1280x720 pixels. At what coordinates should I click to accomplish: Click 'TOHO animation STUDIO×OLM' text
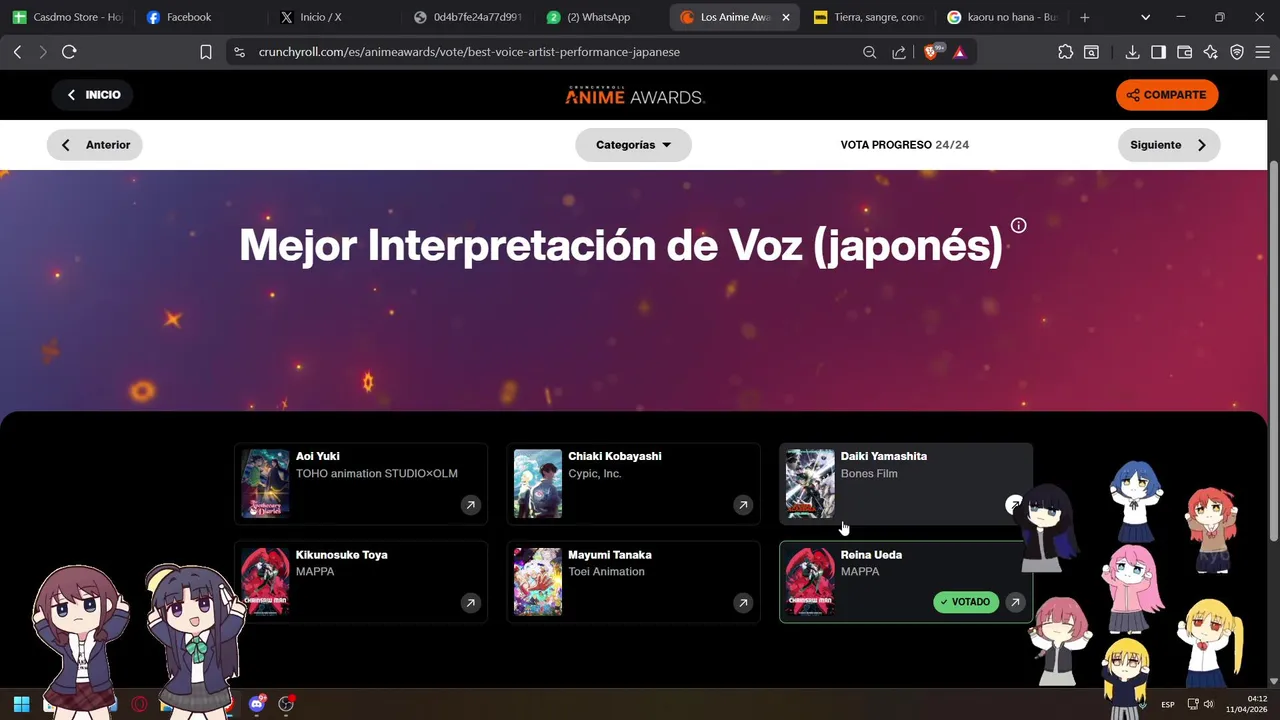377,474
